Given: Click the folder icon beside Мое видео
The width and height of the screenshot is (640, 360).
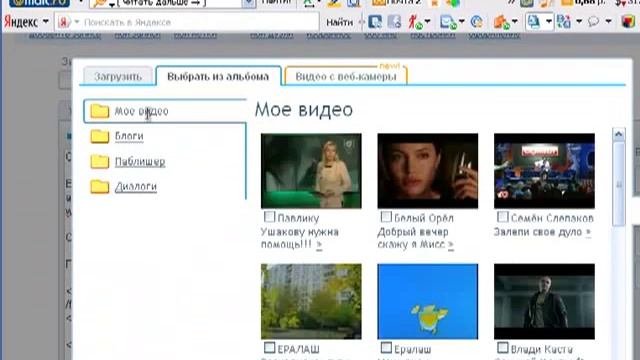Looking at the screenshot, I should point(100,111).
